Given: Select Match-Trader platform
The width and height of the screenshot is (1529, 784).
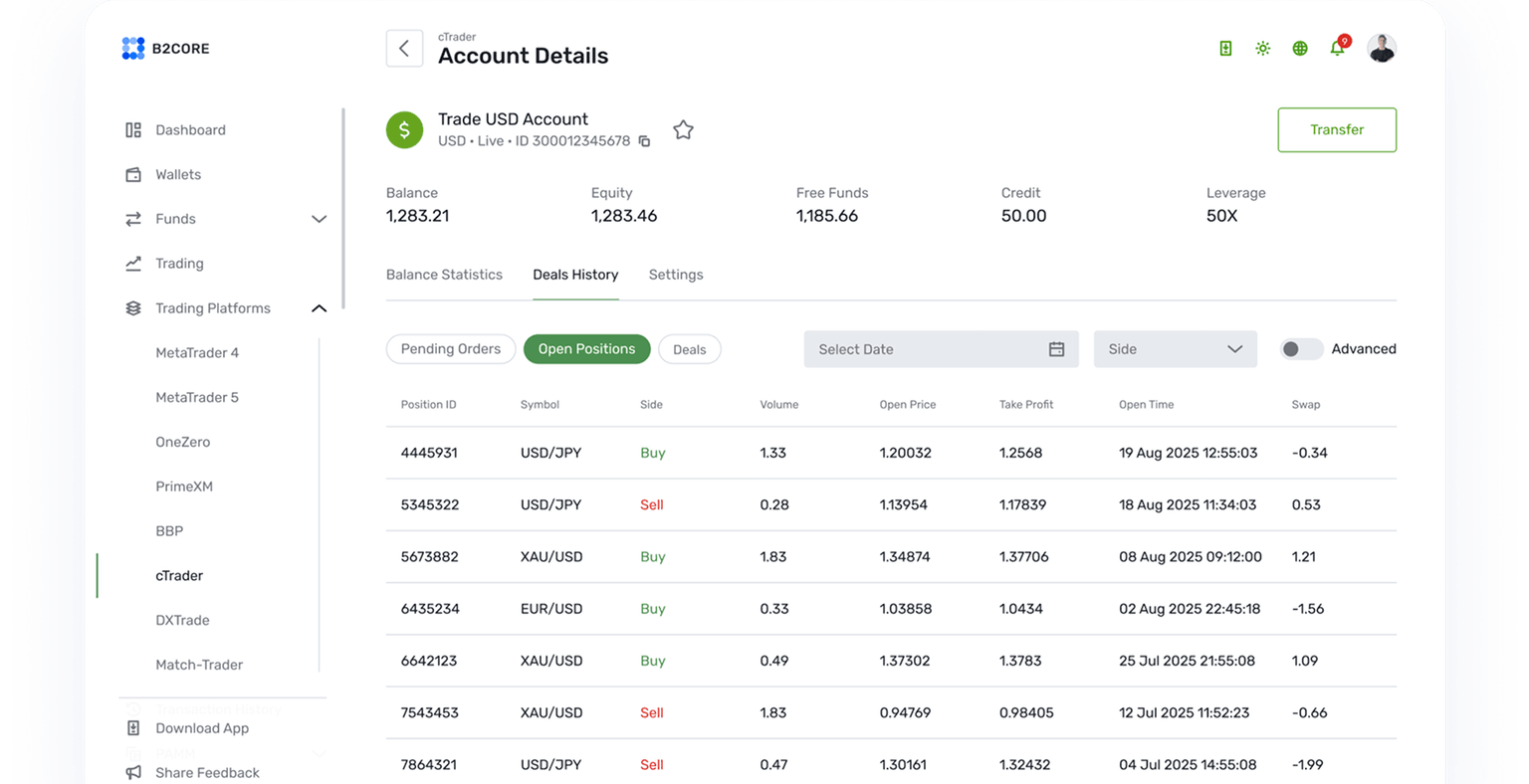Looking at the screenshot, I should (x=199, y=665).
